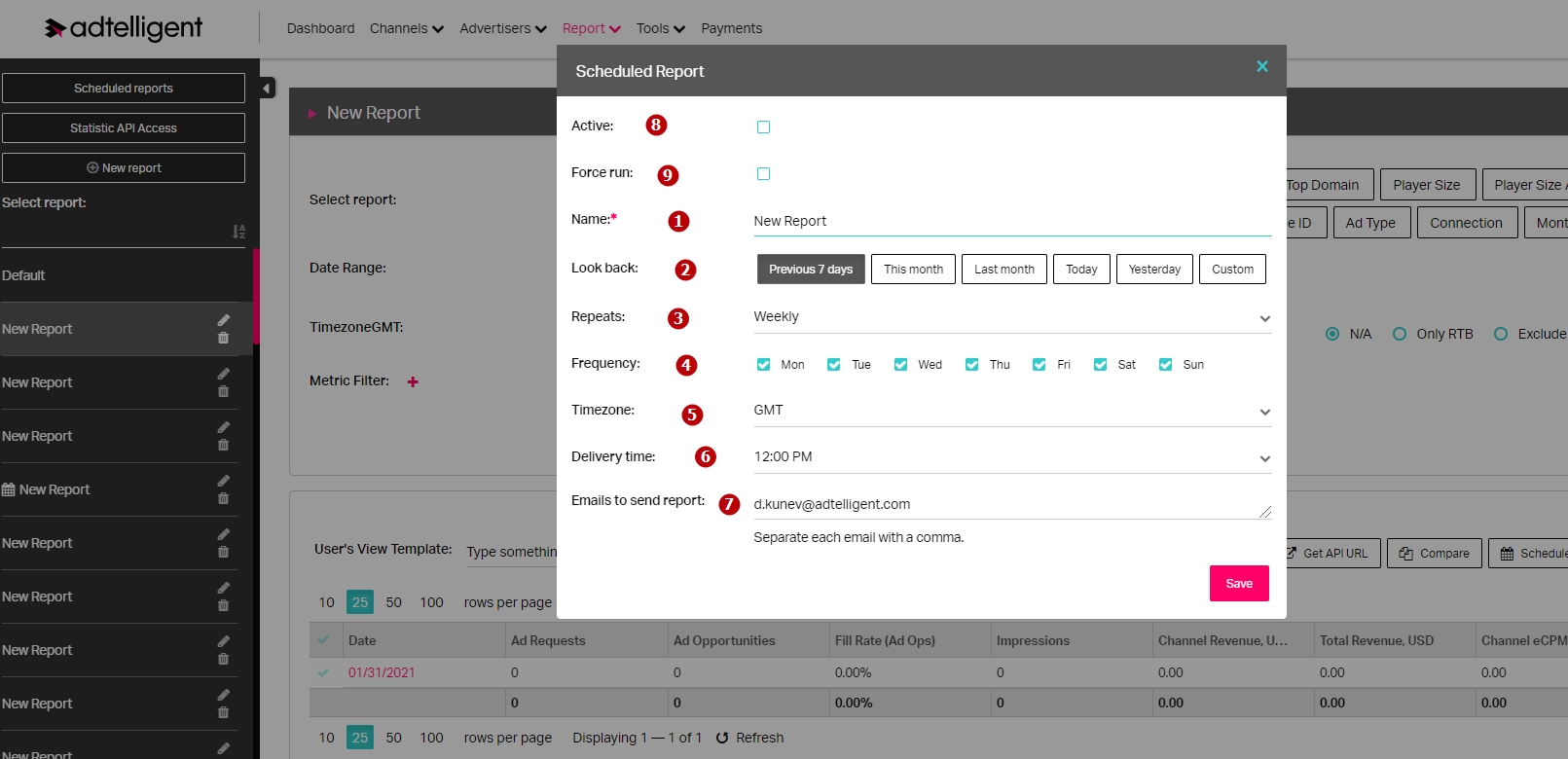Image resolution: width=1568 pixels, height=759 pixels.
Task: Collapse the left sidebar arrow
Action: point(267,89)
